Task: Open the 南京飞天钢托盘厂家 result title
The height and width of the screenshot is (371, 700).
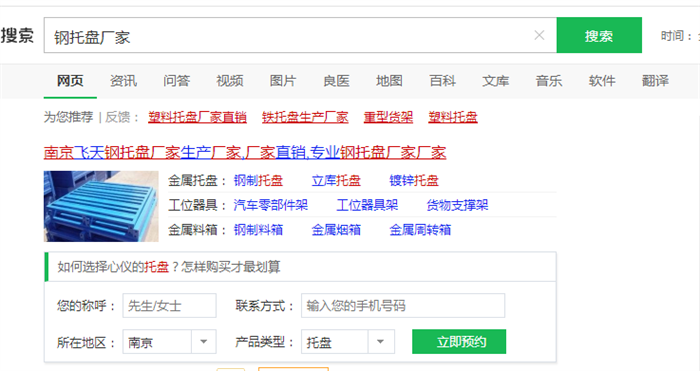Action: [x=245, y=152]
